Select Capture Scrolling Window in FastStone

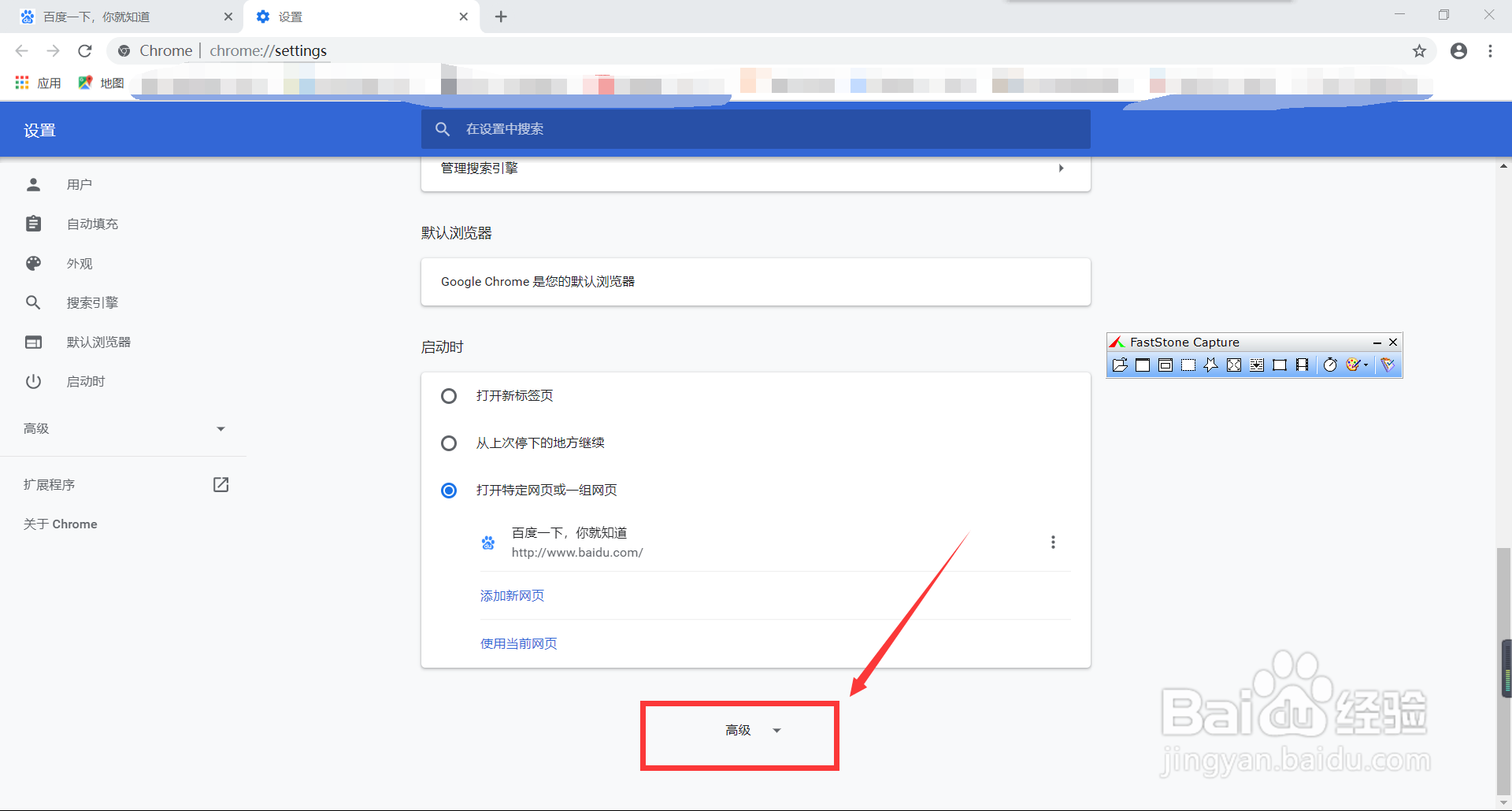1257,365
